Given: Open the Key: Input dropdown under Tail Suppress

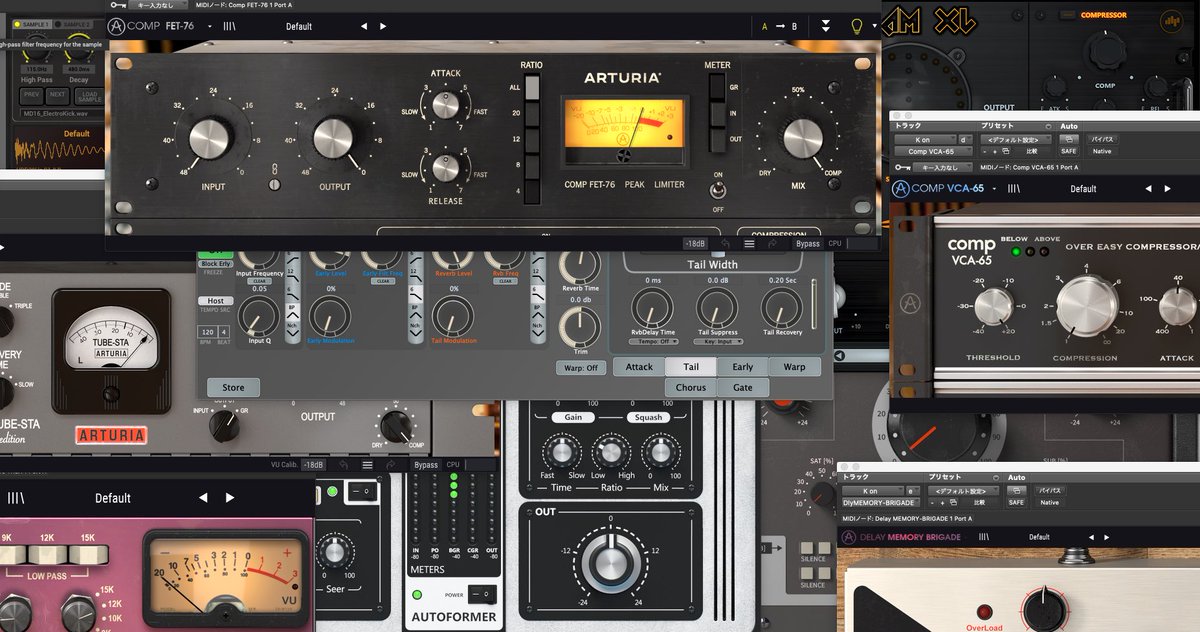Looking at the screenshot, I should (717, 341).
